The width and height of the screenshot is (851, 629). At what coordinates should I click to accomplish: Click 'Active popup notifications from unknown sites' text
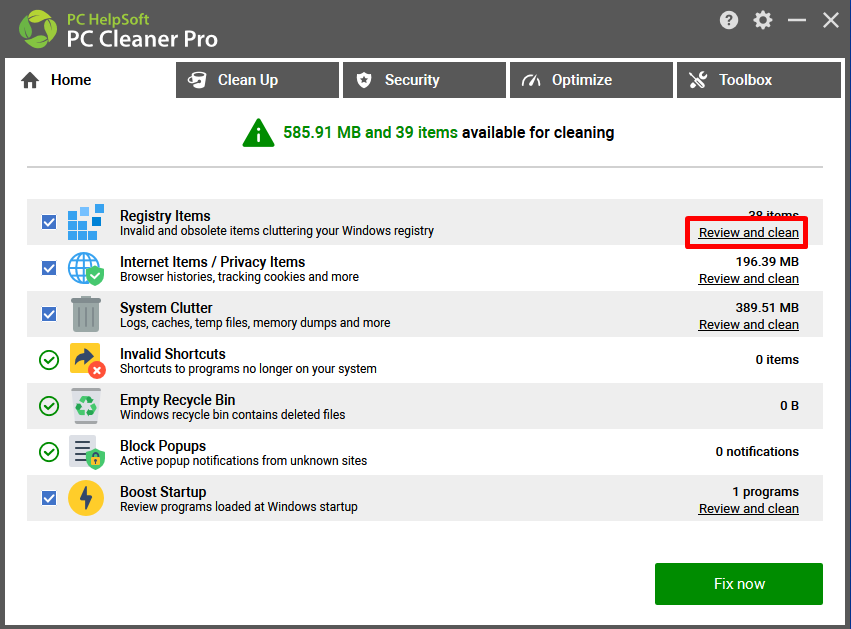[243, 461]
